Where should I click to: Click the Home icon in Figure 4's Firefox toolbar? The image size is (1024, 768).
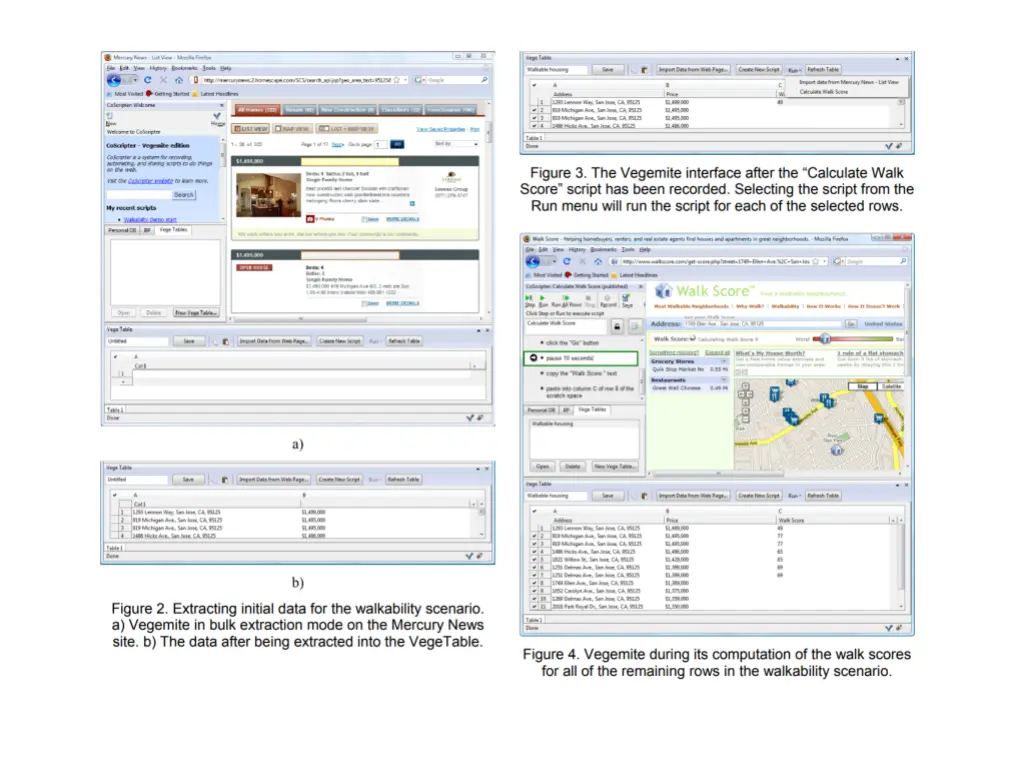598,261
